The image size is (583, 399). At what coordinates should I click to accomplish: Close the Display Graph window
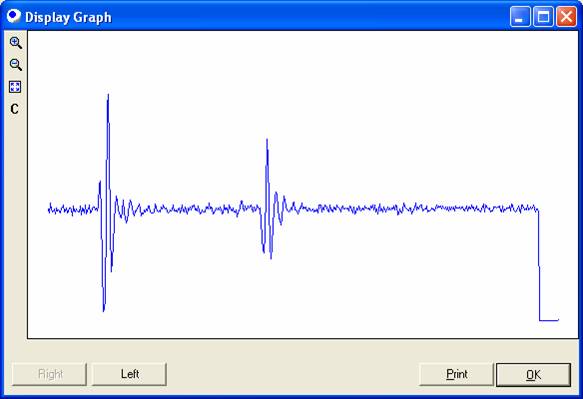(x=566, y=17)
